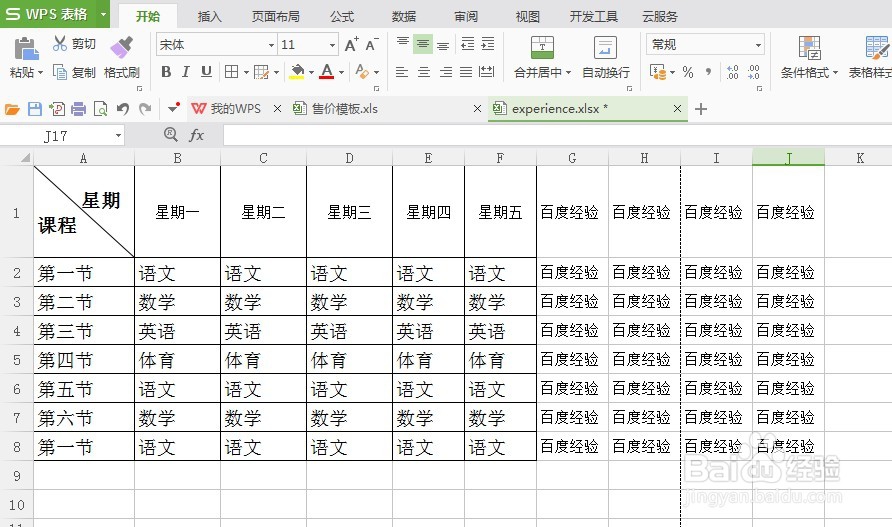Switch to the 审阅 tab
The height and width of the screenshot is (527, 892).
click(x=466, y=17)
